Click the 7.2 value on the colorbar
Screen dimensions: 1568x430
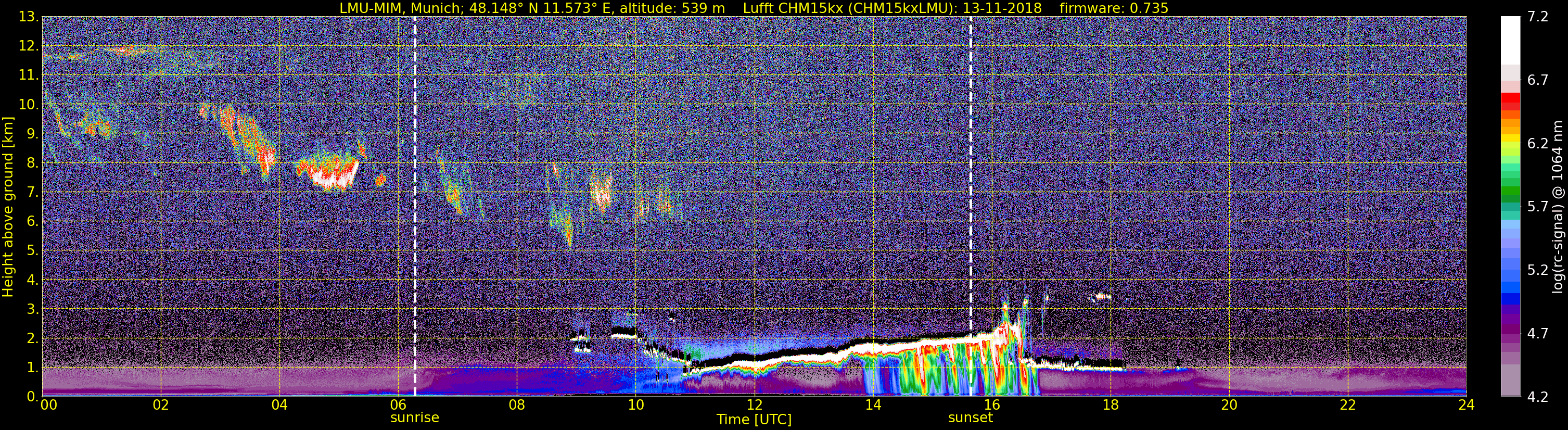(1538, 17)
